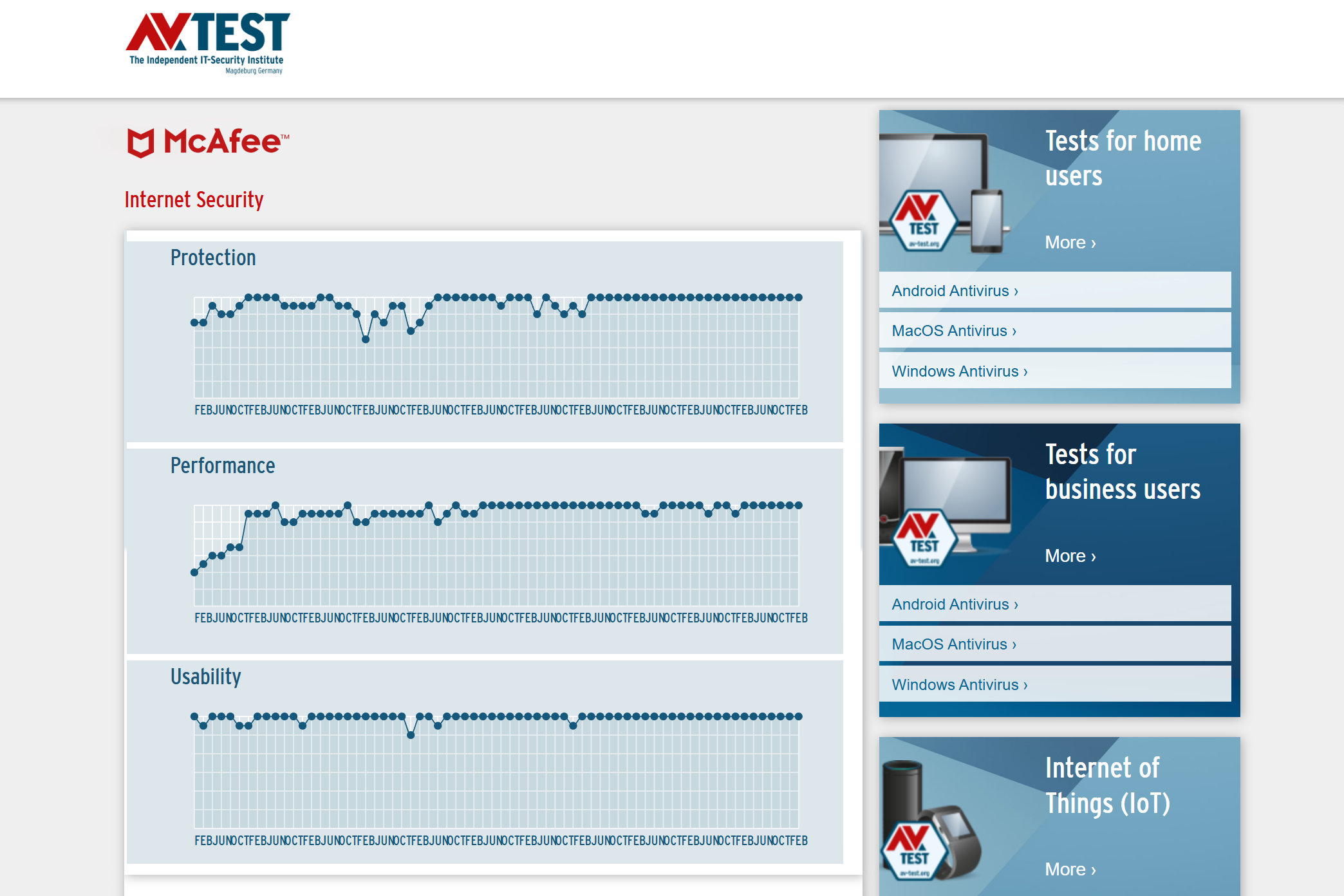Viewport: 1344px width, 896px height.
Task: Click More link under Tests for business users
Action: [1067, 555]
